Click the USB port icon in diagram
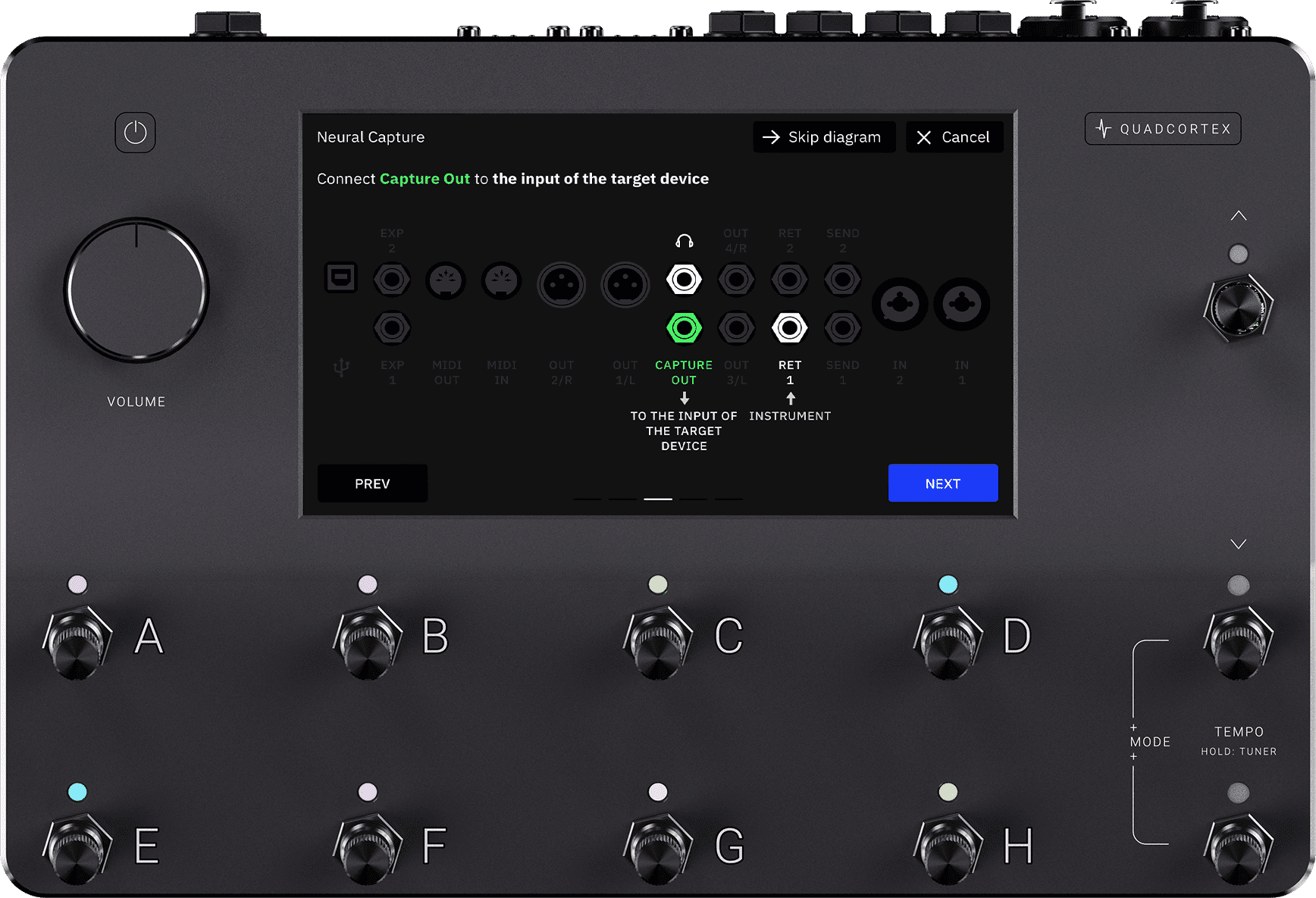 pos(341,277)
